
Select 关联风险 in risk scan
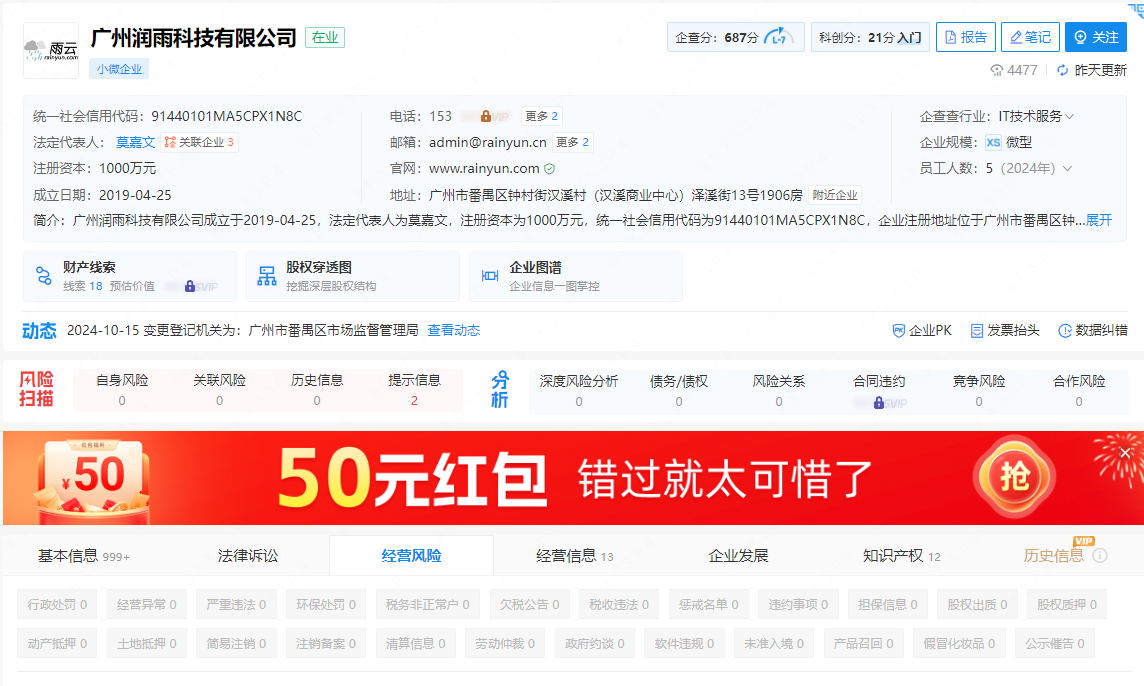coord(220,390)
